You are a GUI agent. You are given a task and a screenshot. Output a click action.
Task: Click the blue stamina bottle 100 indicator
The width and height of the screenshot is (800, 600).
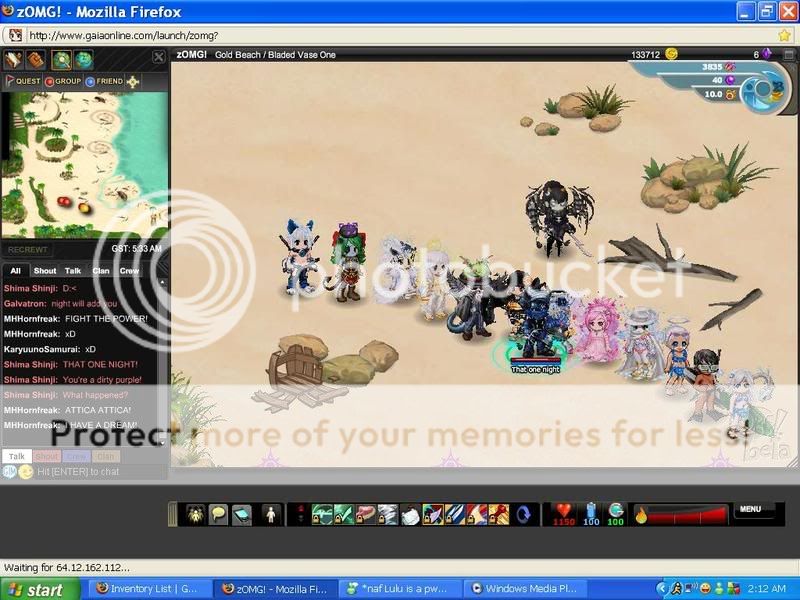[x=591, y=514]
